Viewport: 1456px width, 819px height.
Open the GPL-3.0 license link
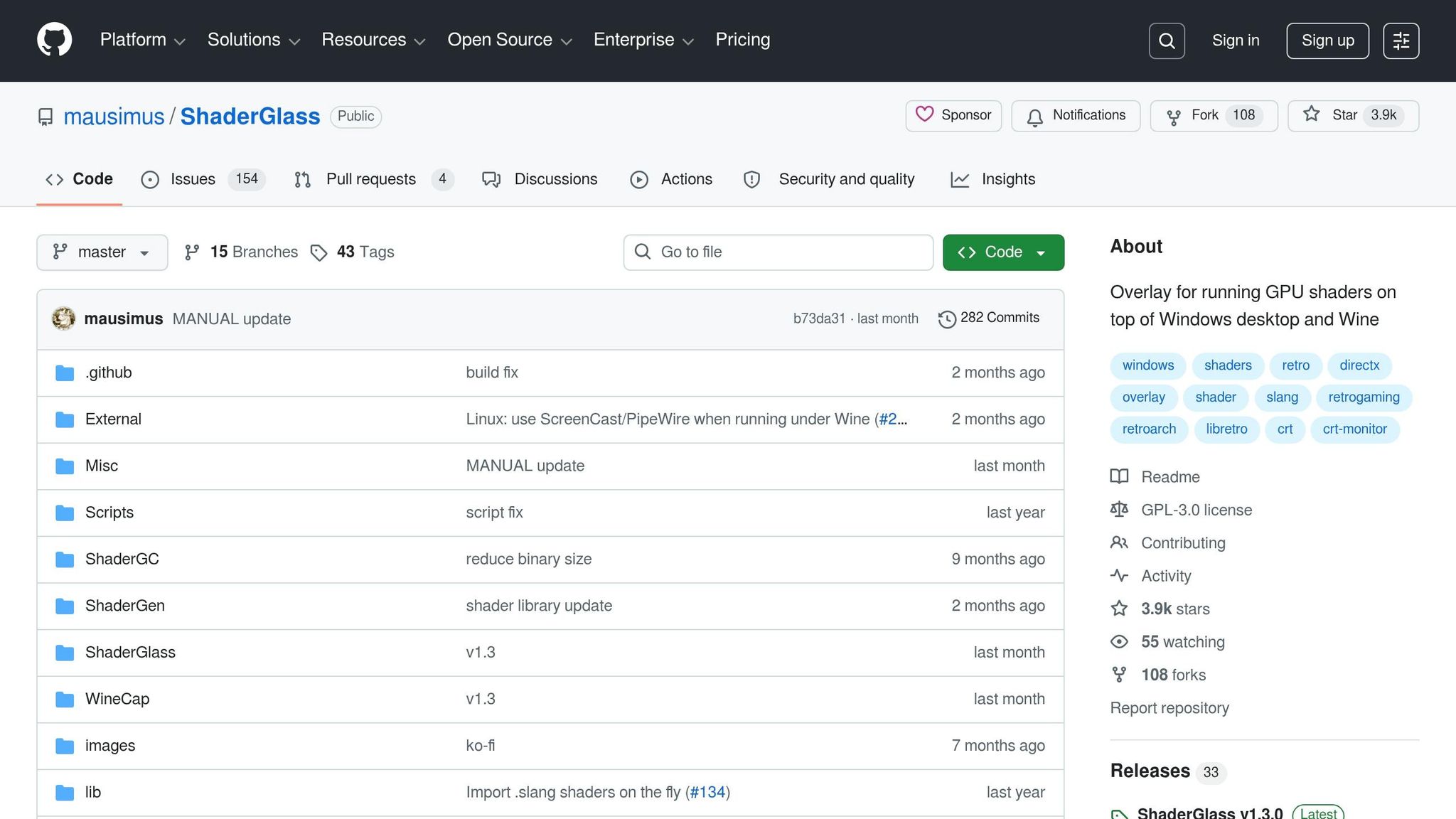[x=1196, y=510]
